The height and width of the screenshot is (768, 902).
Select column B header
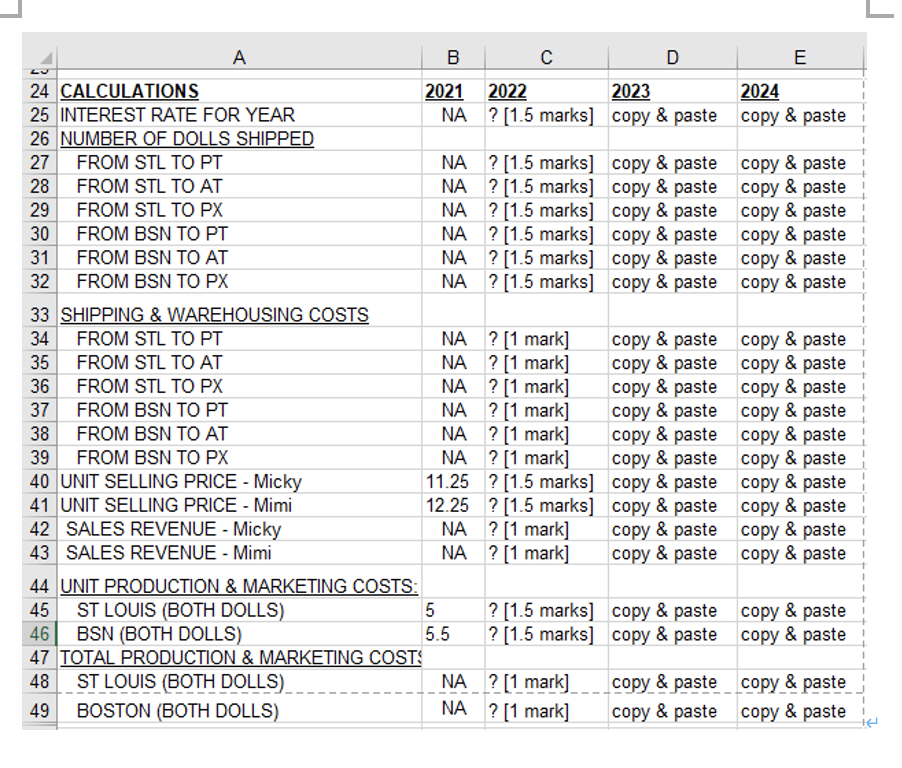[452, 57]
